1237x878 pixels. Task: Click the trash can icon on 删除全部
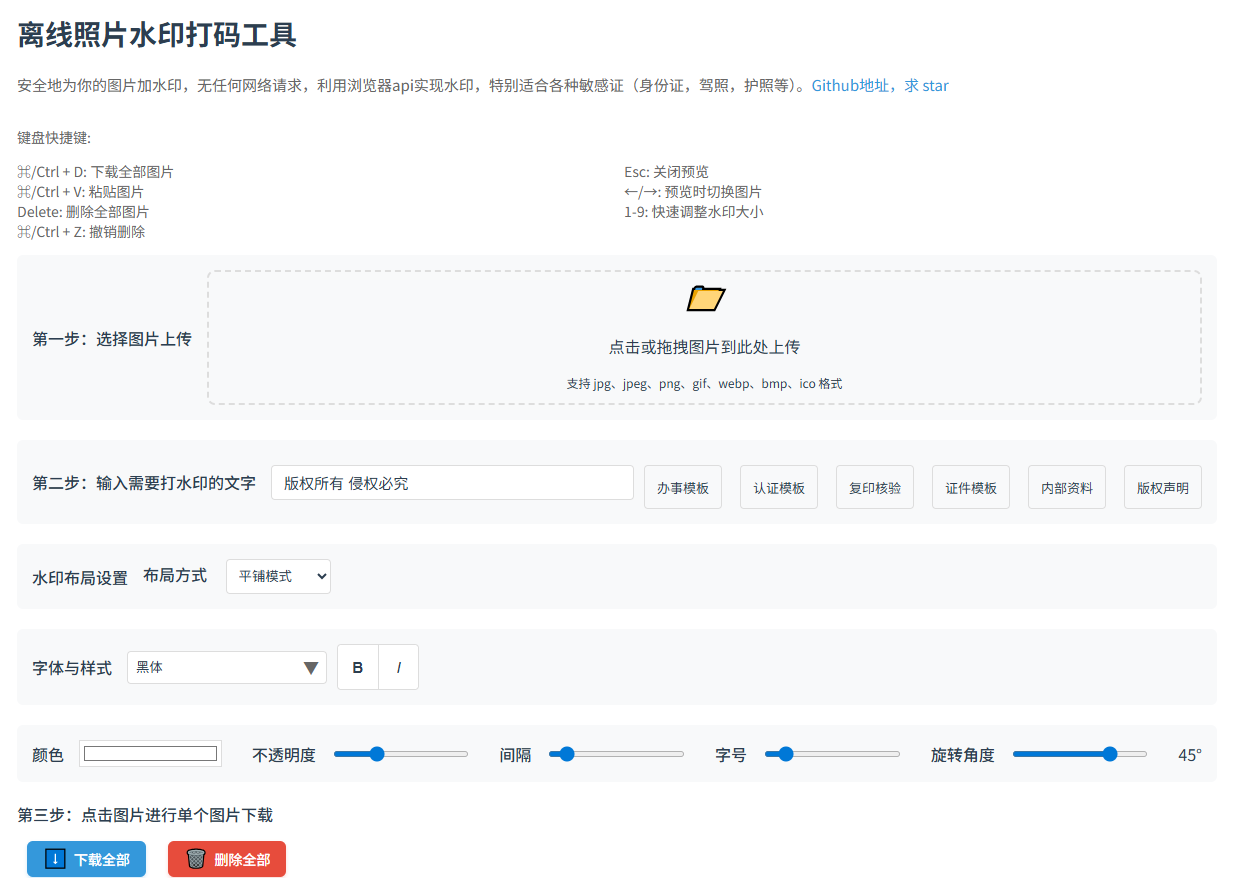click(196, 859)
